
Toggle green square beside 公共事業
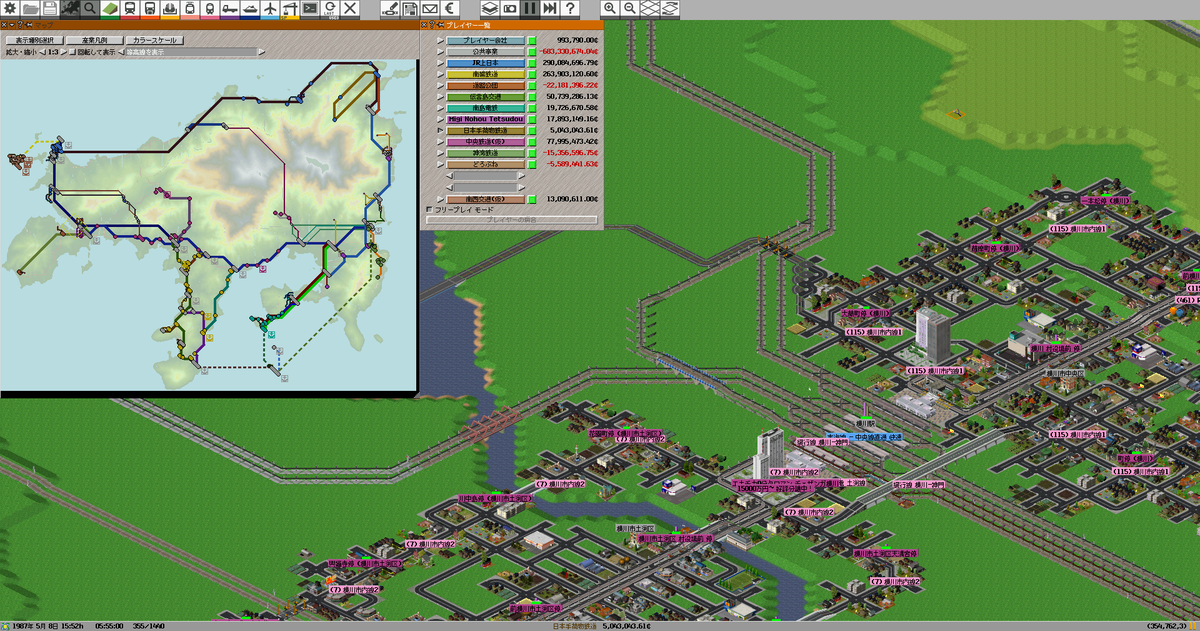point(532,52)
